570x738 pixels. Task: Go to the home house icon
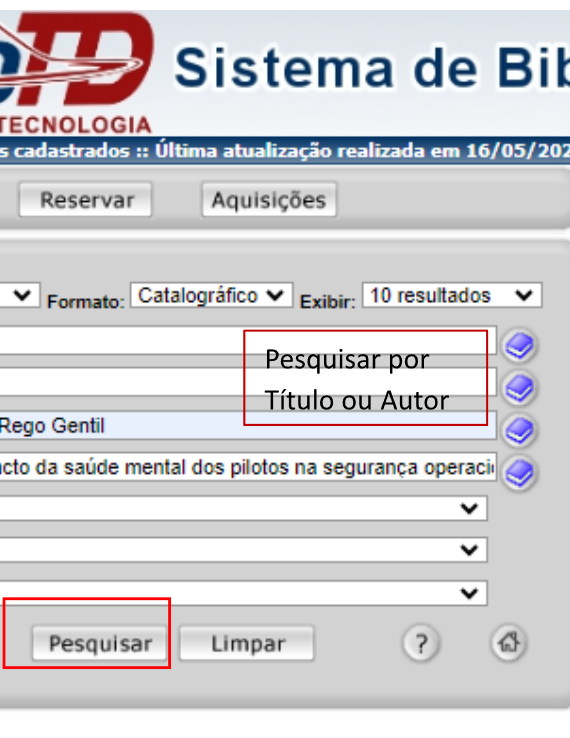[x=509, y=642]
